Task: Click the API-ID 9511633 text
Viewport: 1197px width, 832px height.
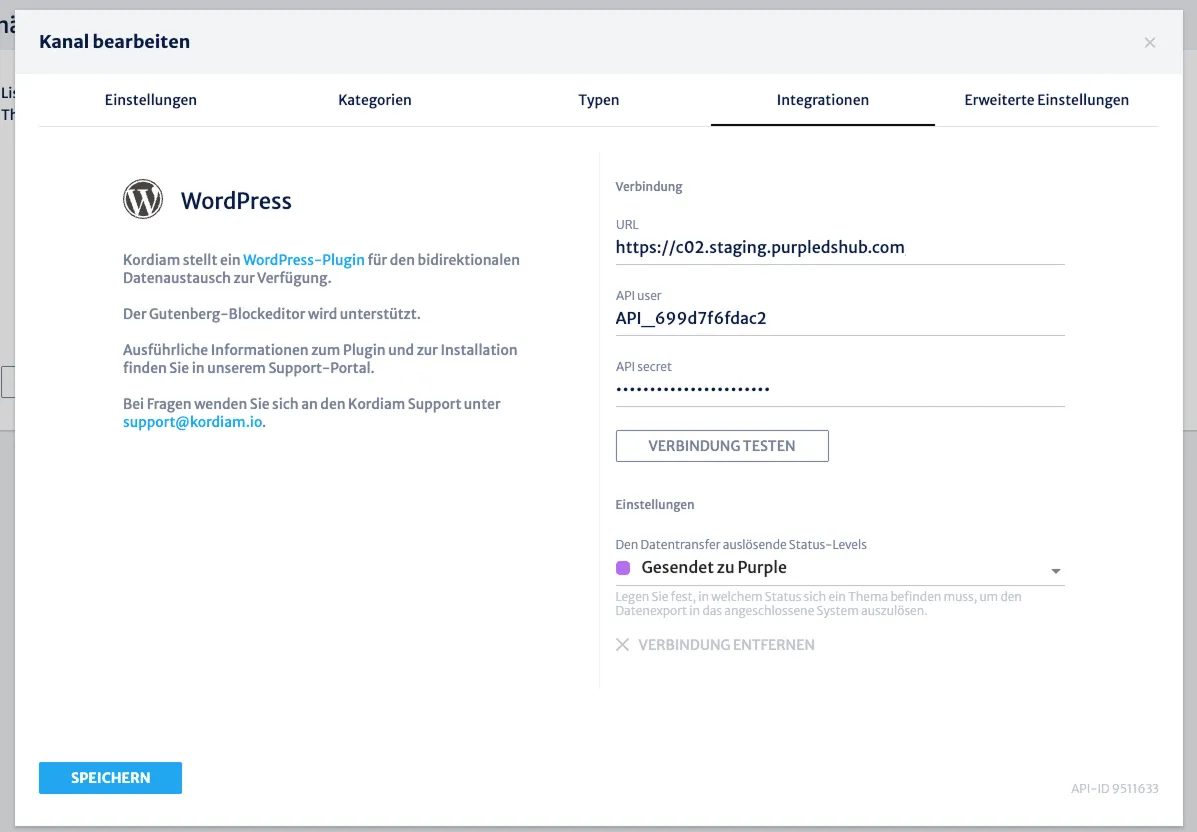Action: (1115, 788)
